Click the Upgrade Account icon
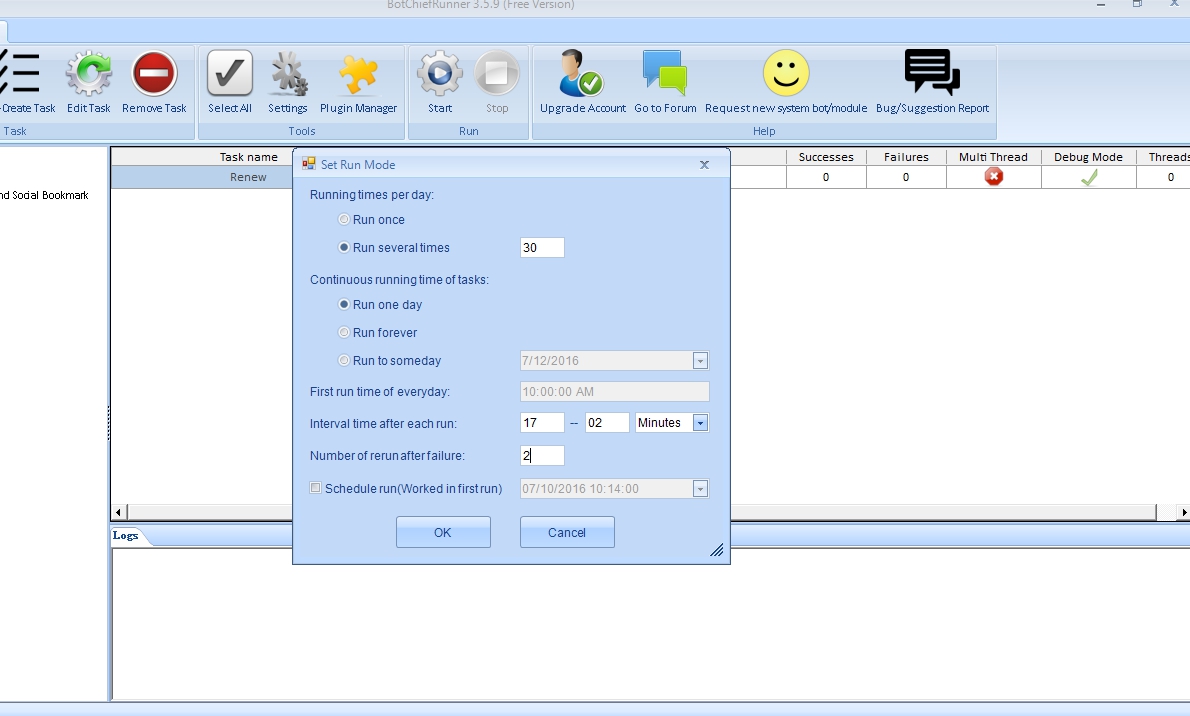The image size is (1190, 716). 582,75
